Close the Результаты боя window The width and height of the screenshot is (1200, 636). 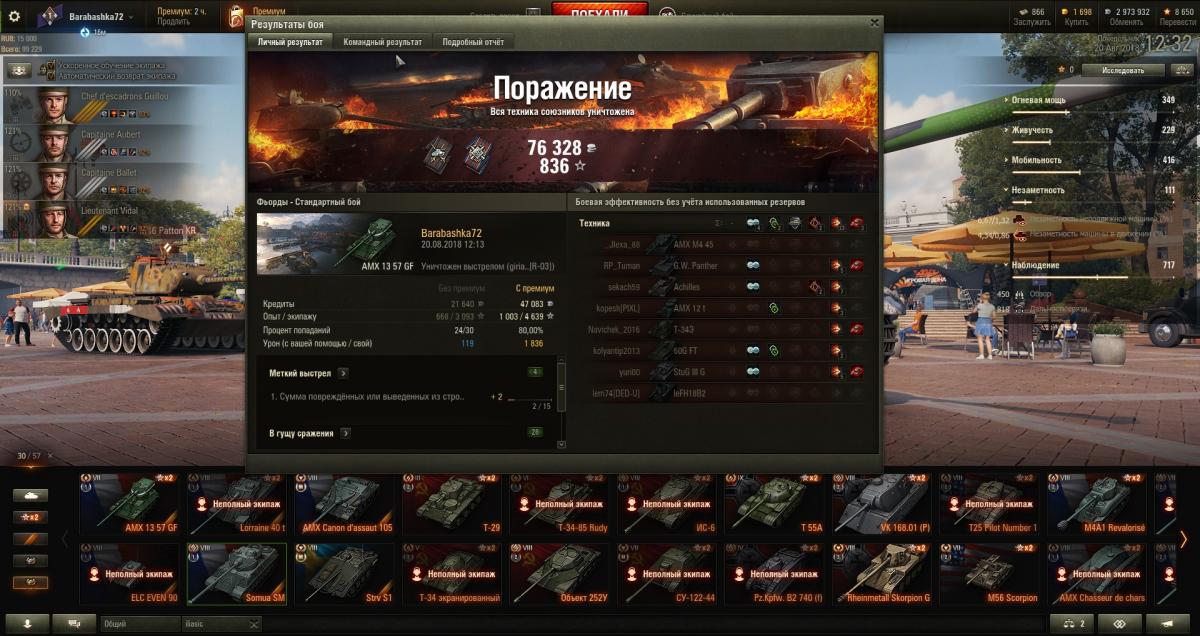coord(874,21)
